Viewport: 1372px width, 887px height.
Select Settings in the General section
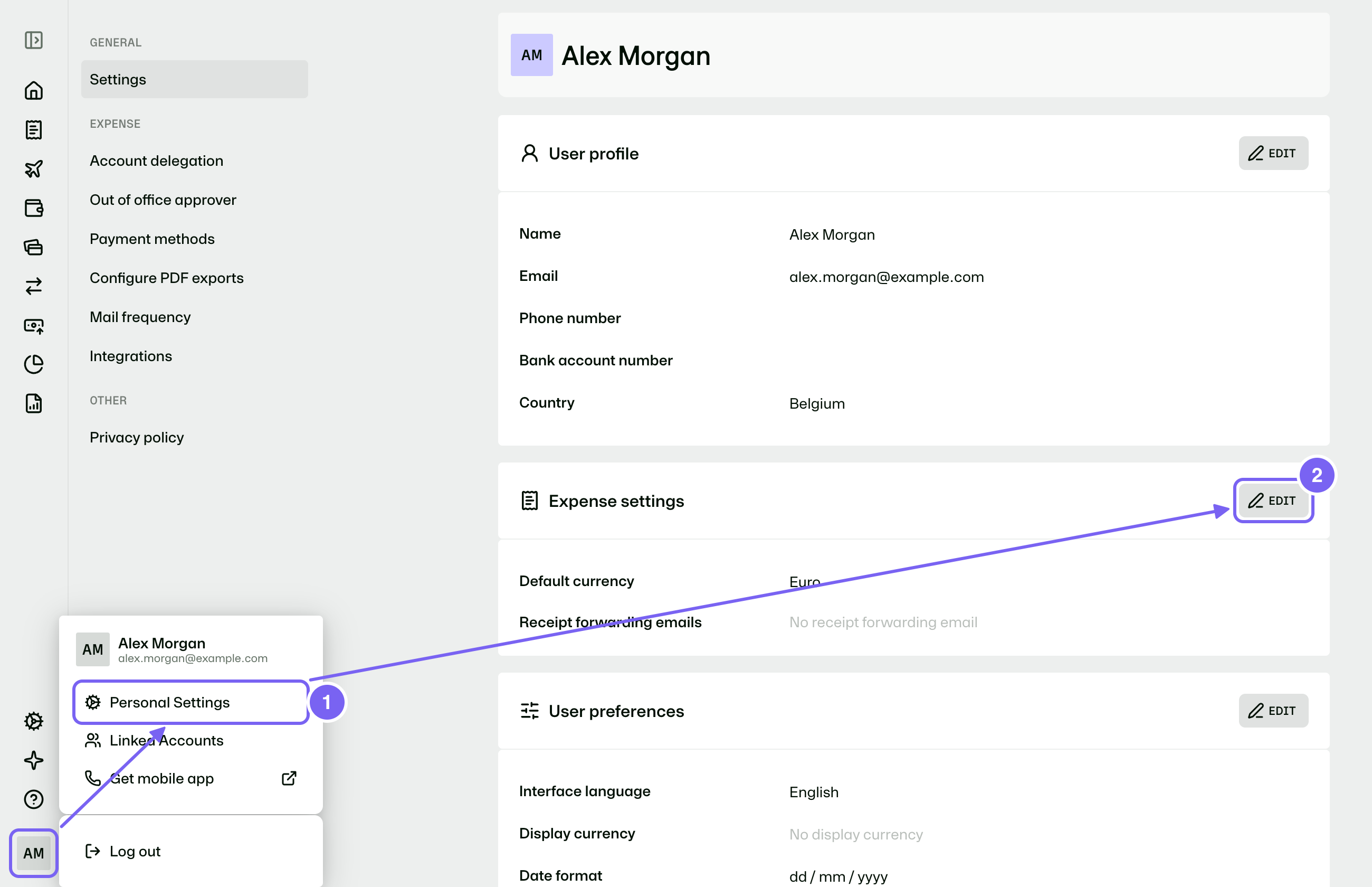195,79
